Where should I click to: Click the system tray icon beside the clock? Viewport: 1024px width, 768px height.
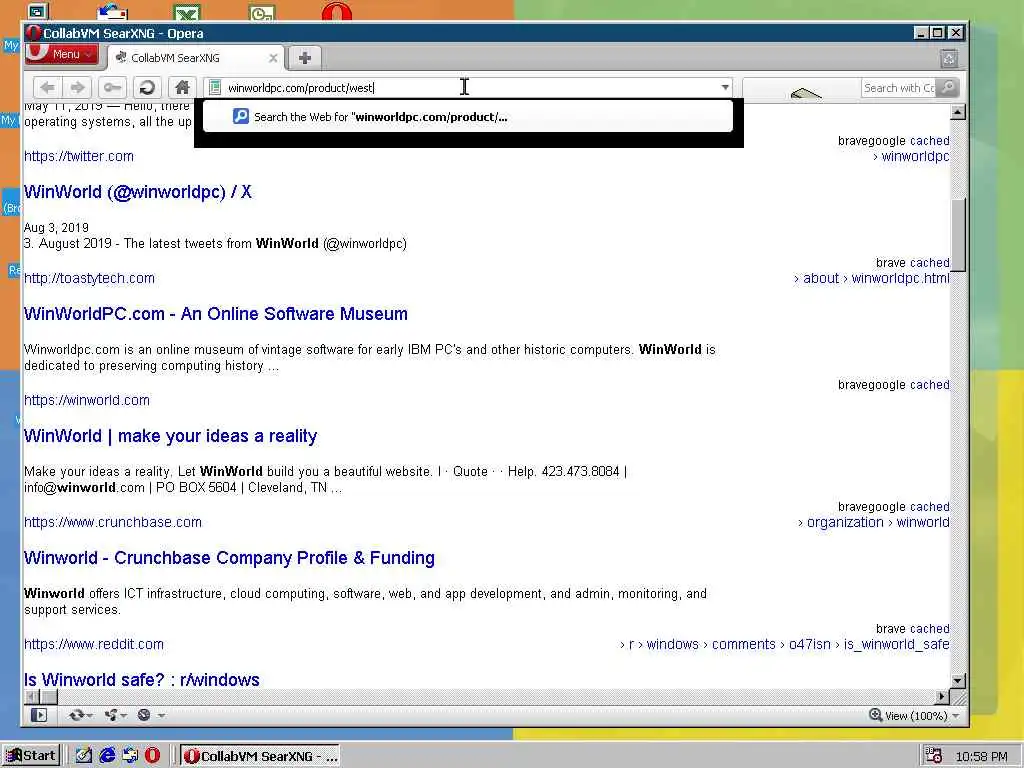click(x=934, y=756)
